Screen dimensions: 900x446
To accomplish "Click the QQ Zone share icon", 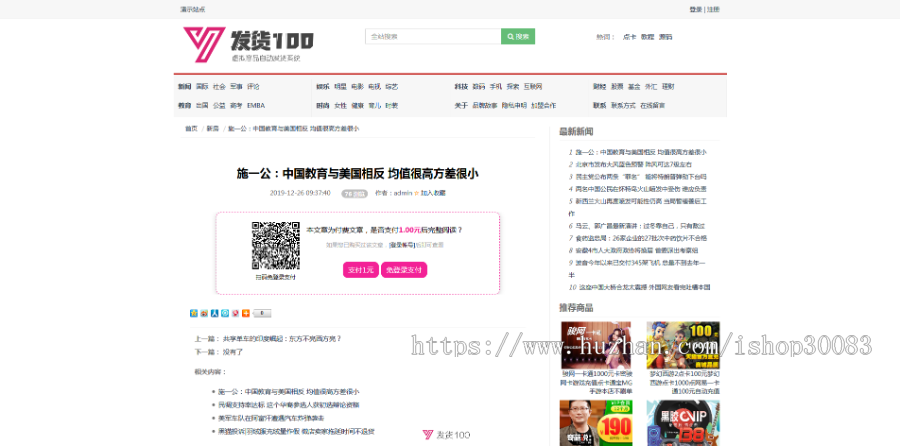I will click(194, 313).
